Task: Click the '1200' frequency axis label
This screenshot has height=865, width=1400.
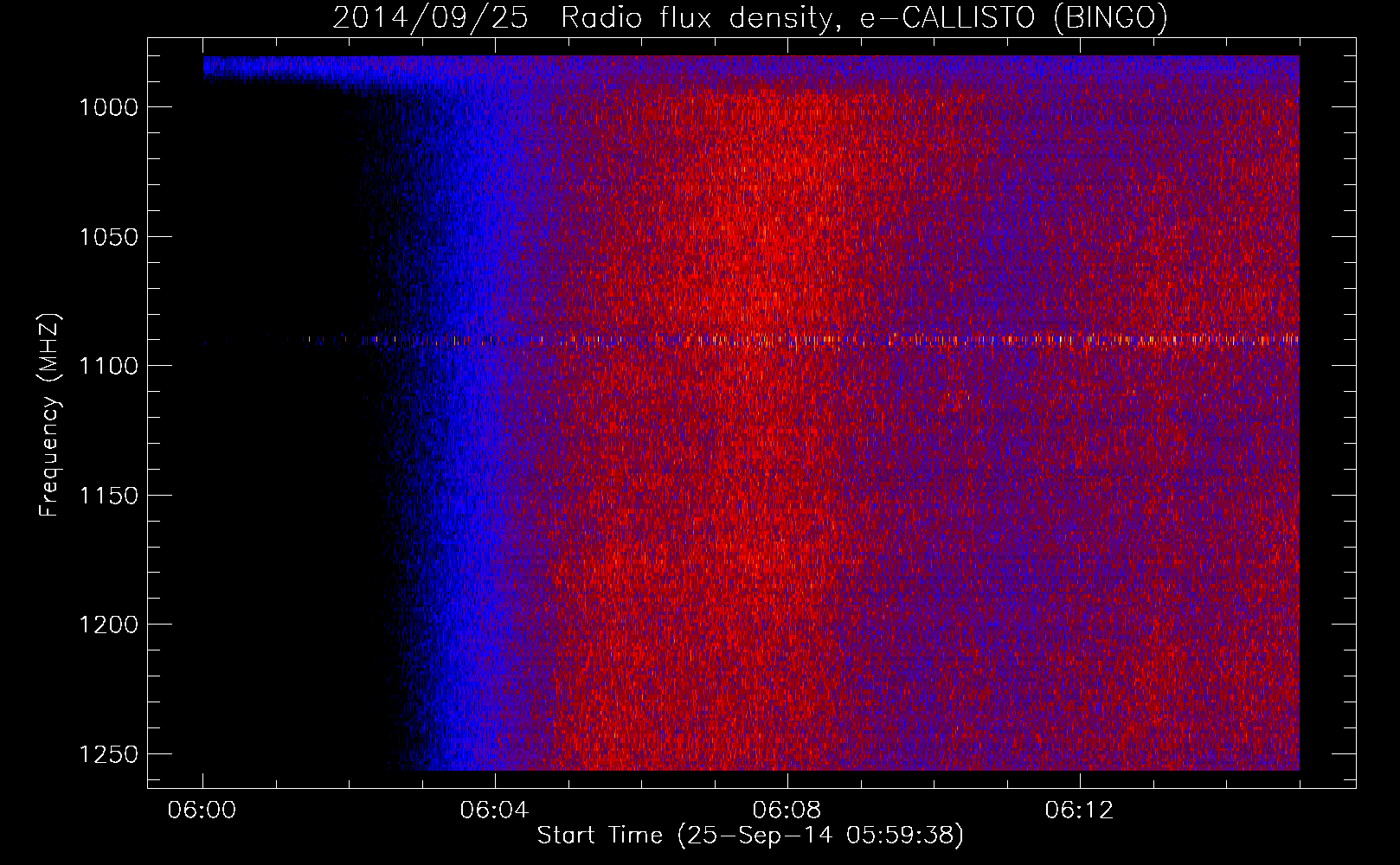Action: click(108, 625)
